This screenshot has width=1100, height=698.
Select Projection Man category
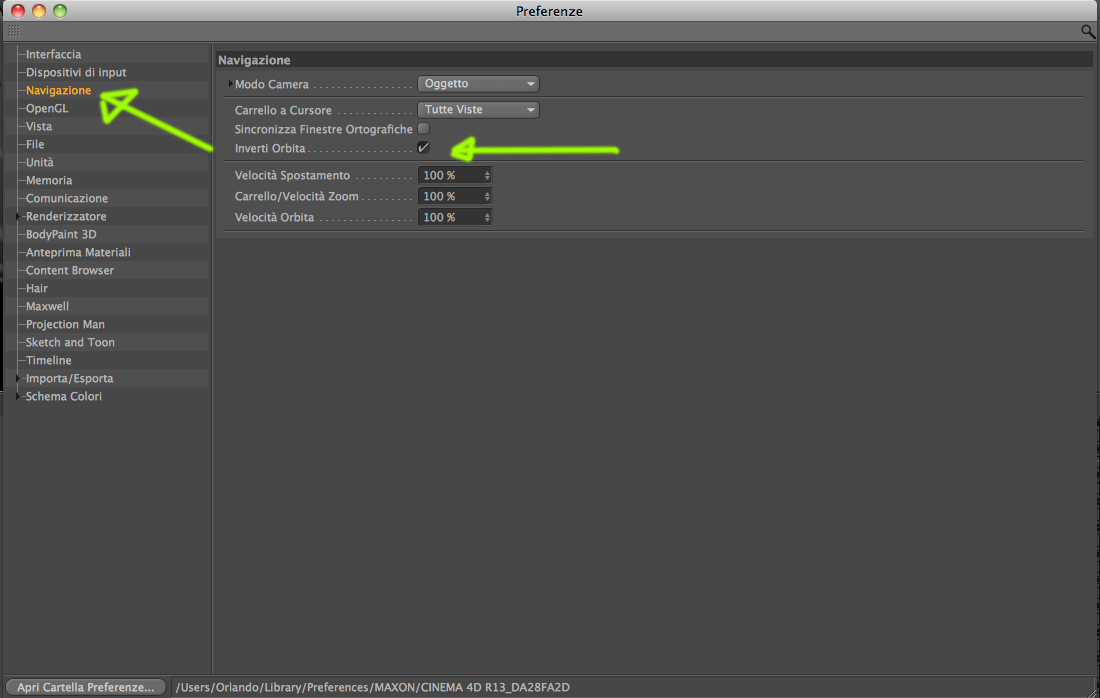(x=65, y=324)
